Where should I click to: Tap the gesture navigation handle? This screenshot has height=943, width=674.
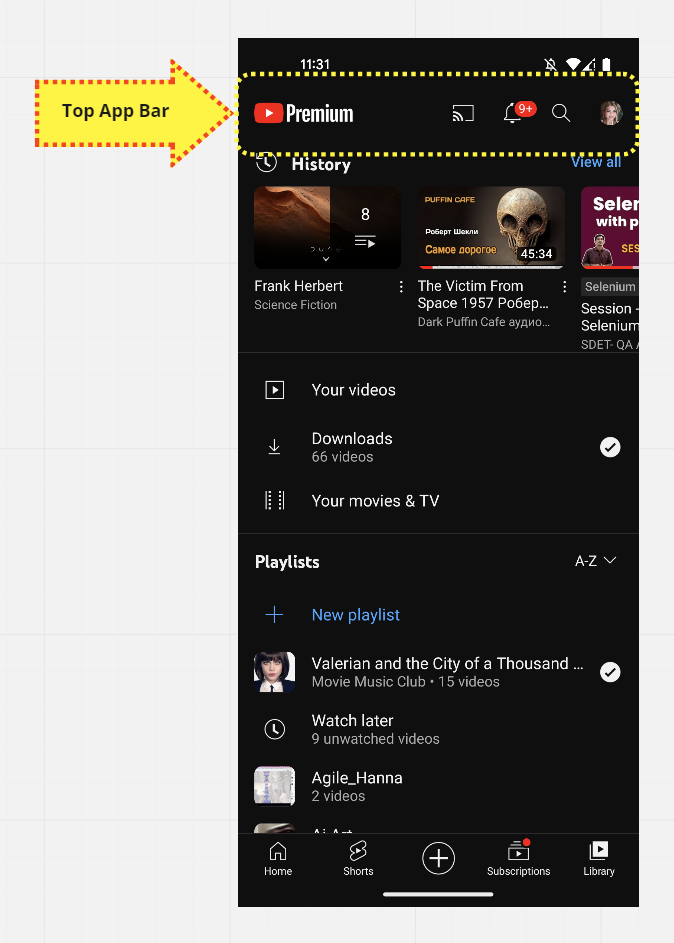(x=438, y=894)
